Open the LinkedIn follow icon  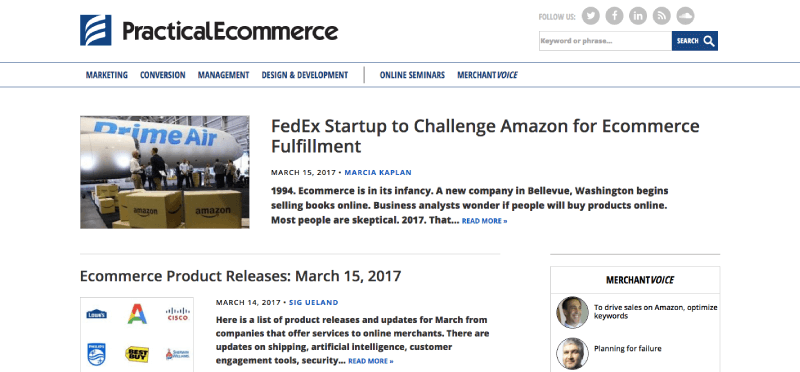[638, 16]
